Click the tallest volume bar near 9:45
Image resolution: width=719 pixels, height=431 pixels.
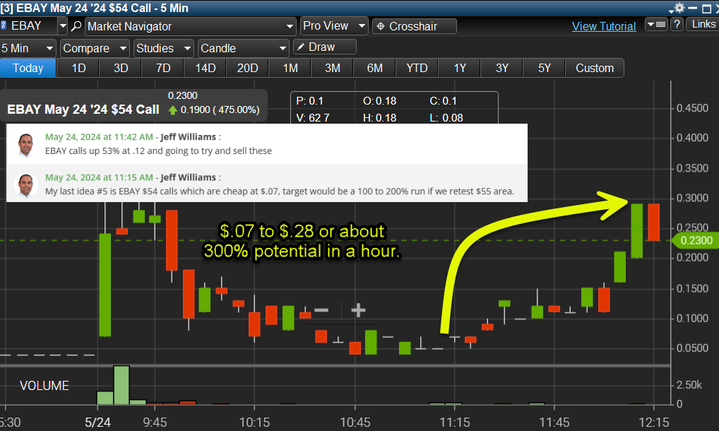(122, 385)
